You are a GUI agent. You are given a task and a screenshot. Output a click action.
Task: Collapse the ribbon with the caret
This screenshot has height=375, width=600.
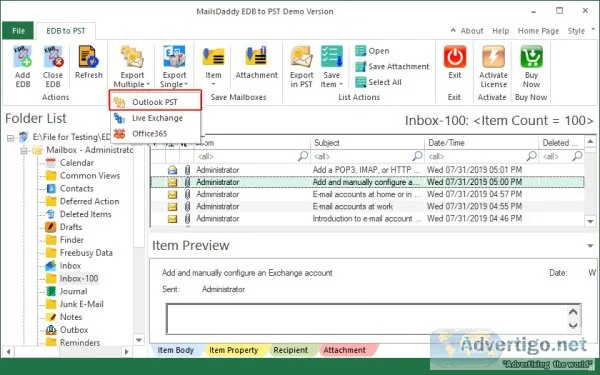point(453,30)
